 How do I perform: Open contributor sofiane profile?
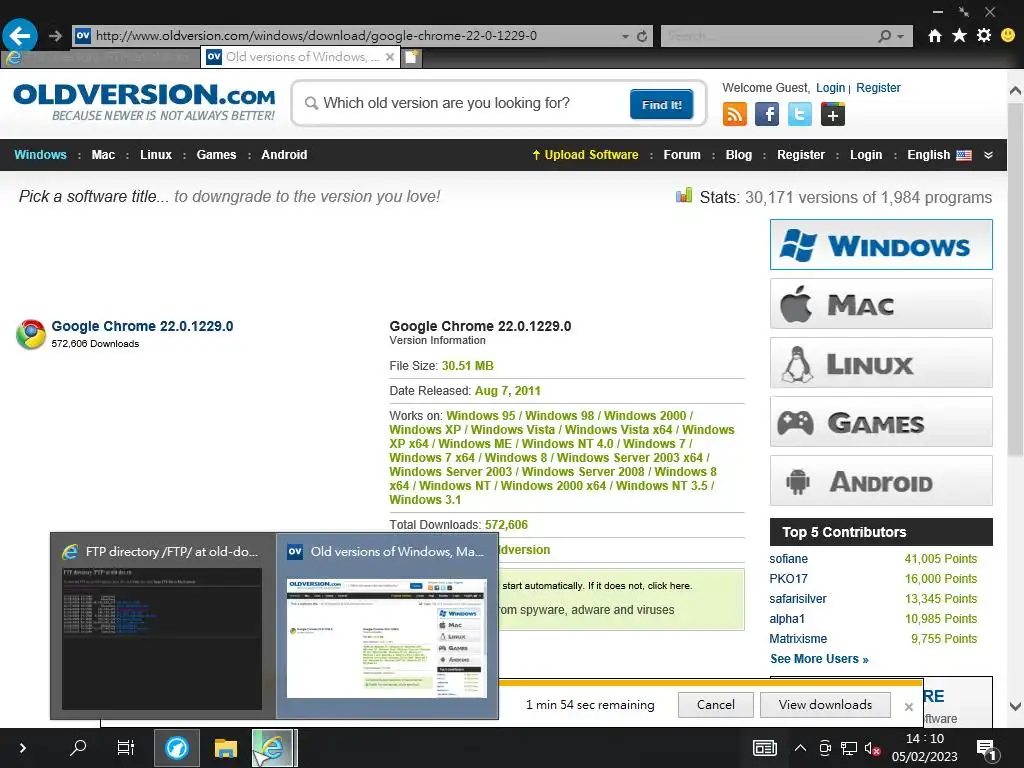click(788, 559)
